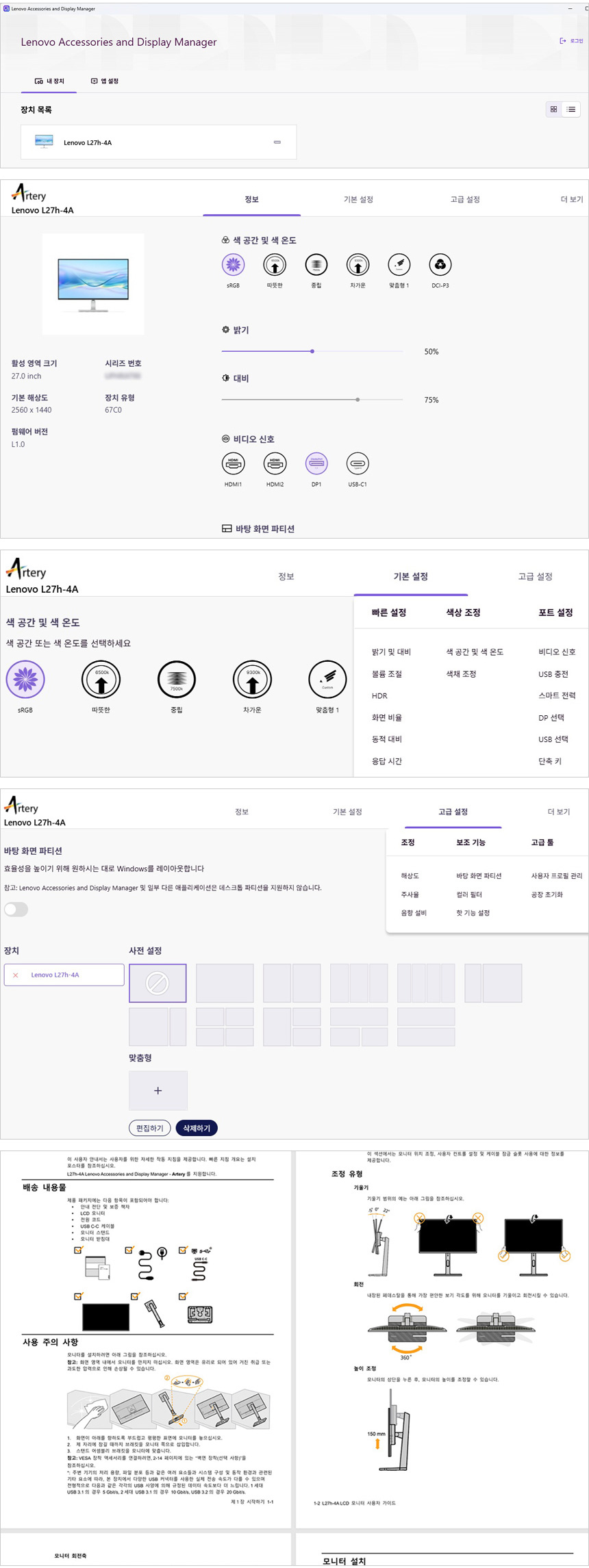The image size is (589, 1568).
Task: Switch video signal to HDMI2
Action: (x=275, y=464)
